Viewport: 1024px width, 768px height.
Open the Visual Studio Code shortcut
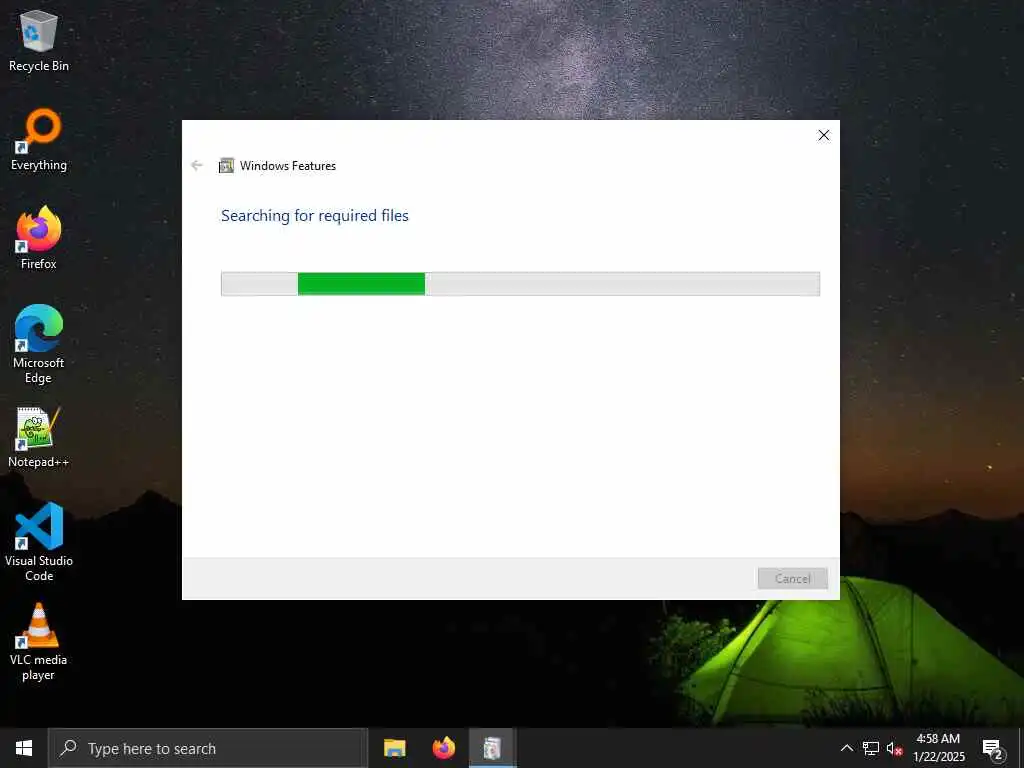click(39, 542)
